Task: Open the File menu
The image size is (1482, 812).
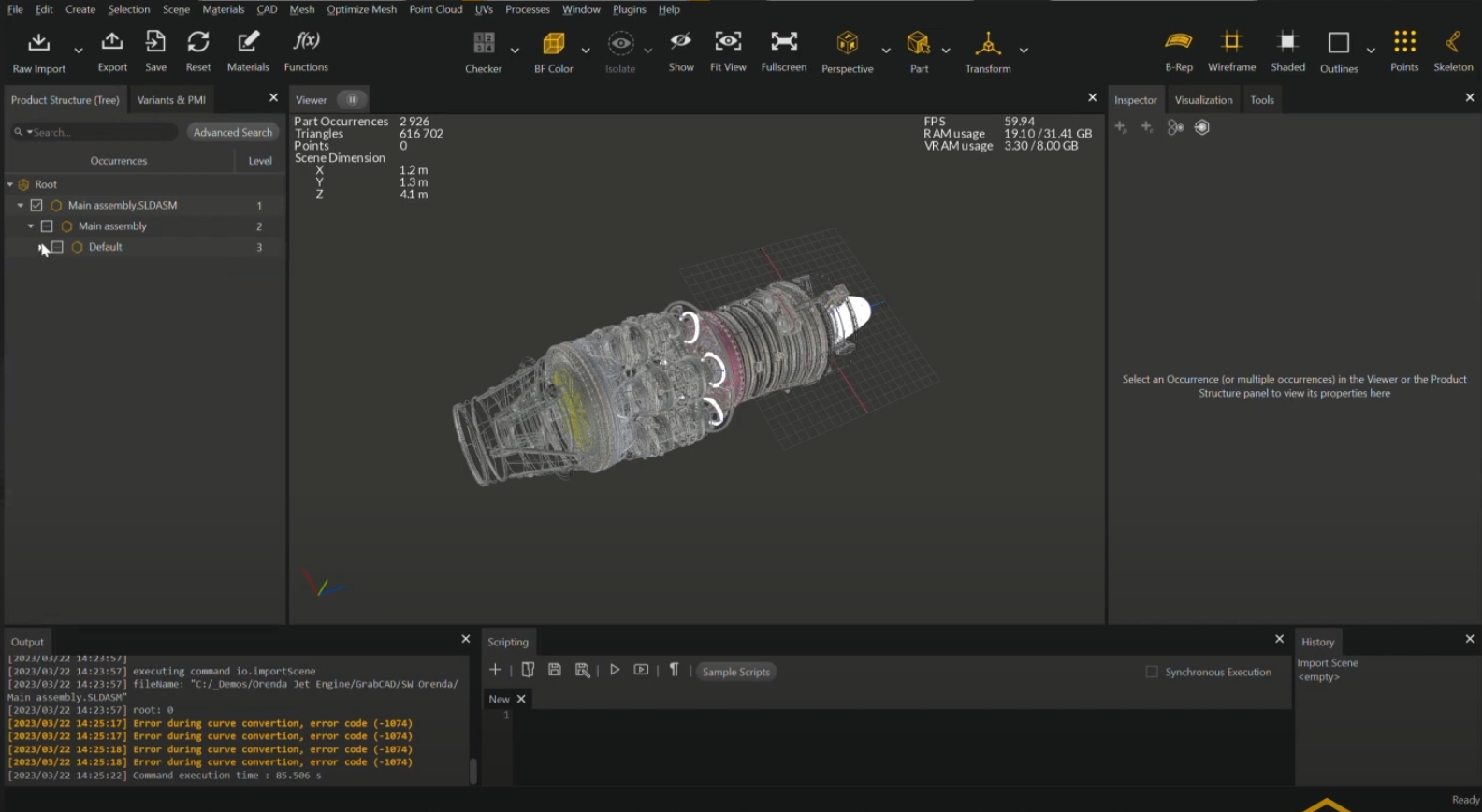Action: (15, 9)
